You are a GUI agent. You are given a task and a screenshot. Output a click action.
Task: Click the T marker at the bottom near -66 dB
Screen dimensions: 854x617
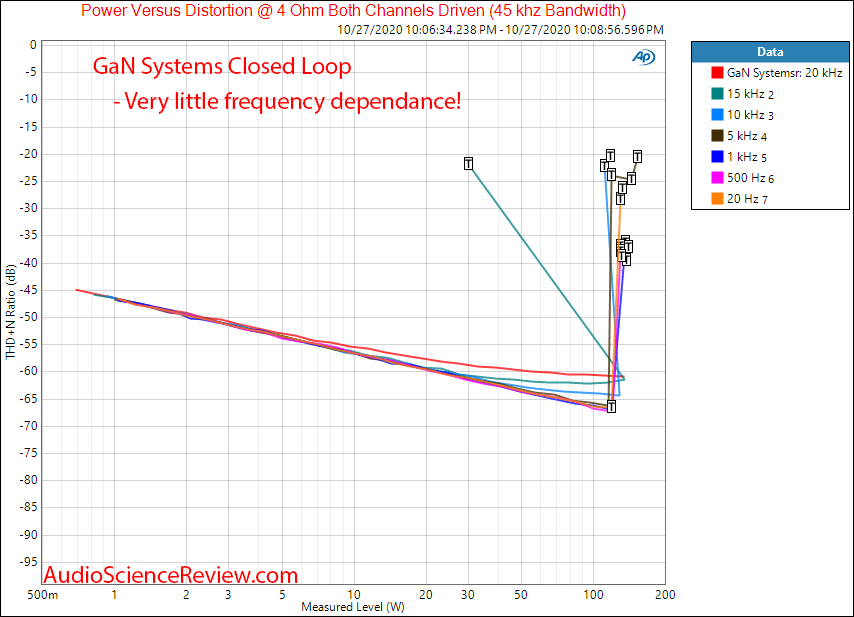tap(611, 407)
